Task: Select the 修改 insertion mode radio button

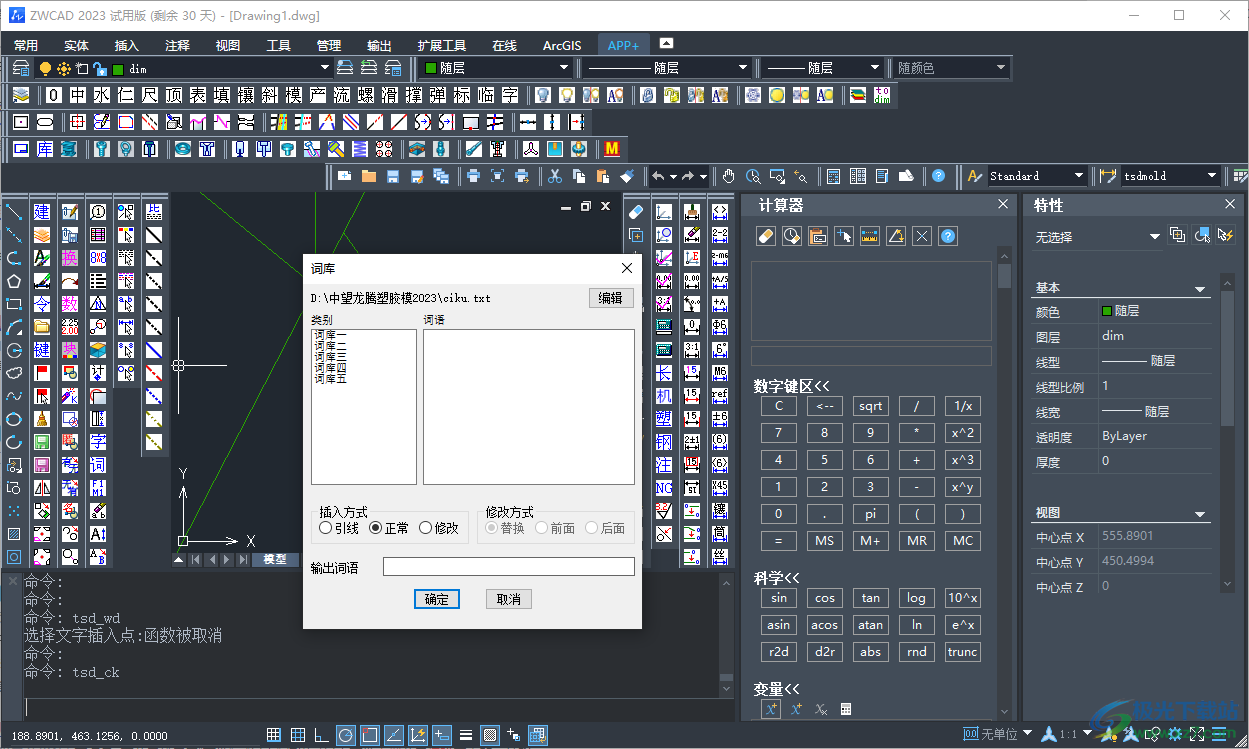Action: pos(426,528)
